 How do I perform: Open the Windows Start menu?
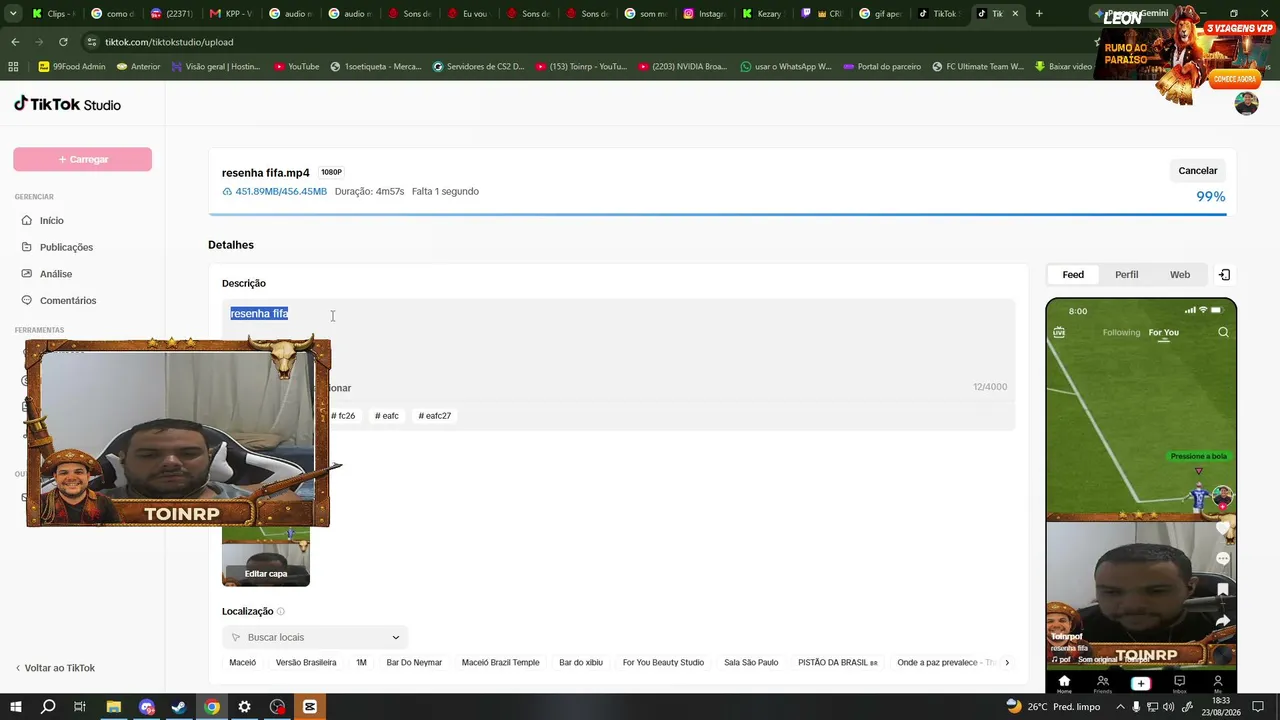15,707
